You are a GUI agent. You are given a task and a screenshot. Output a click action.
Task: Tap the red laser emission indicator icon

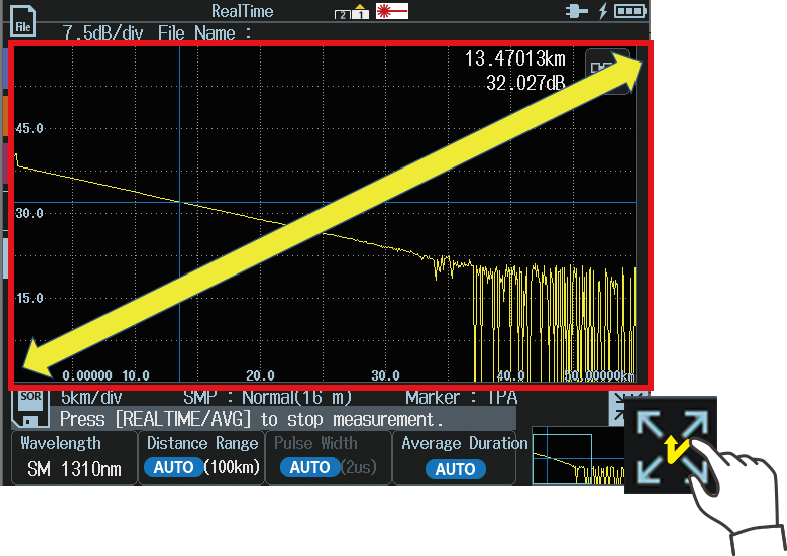(392, 12)
